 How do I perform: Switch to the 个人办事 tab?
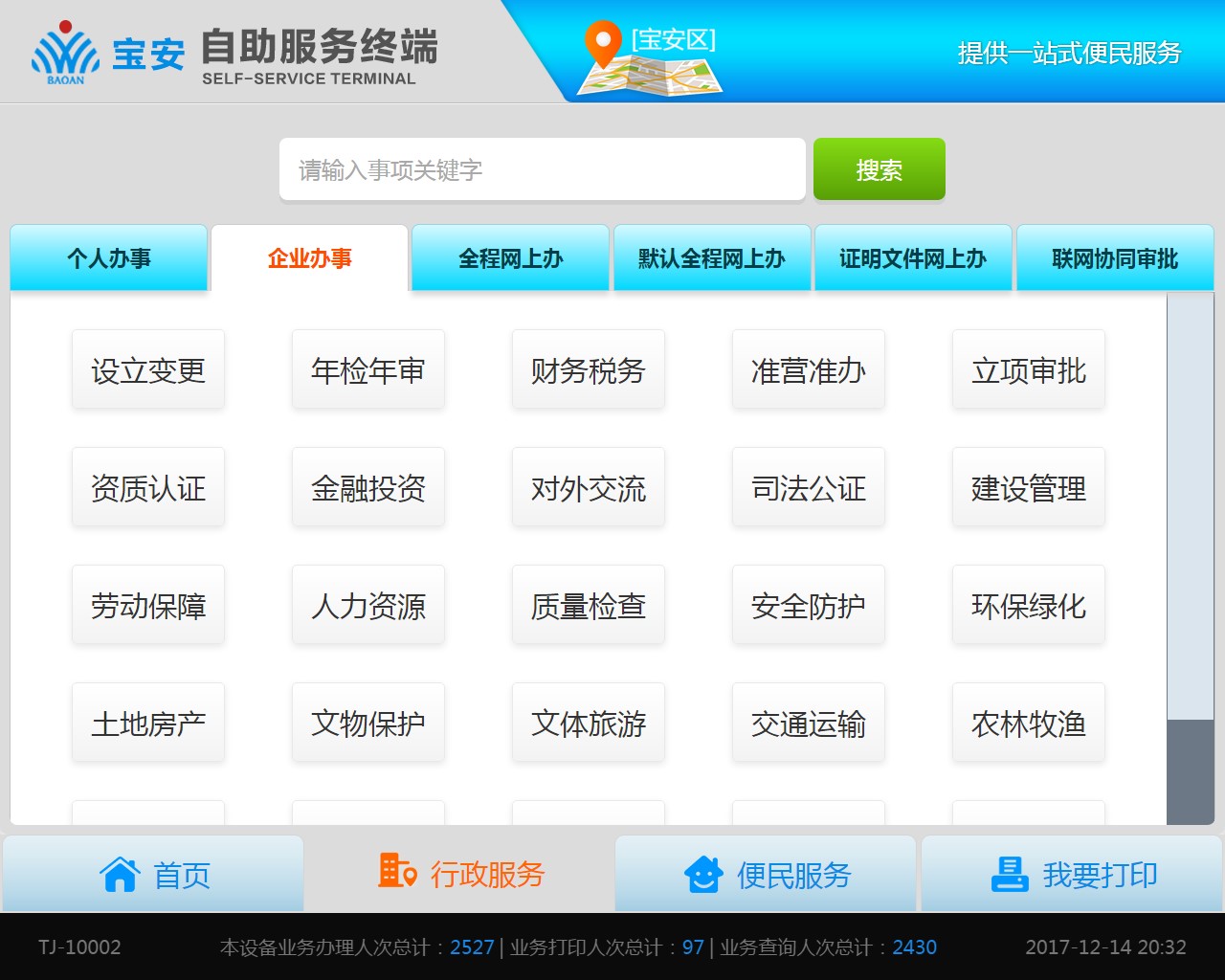[109, 258]
